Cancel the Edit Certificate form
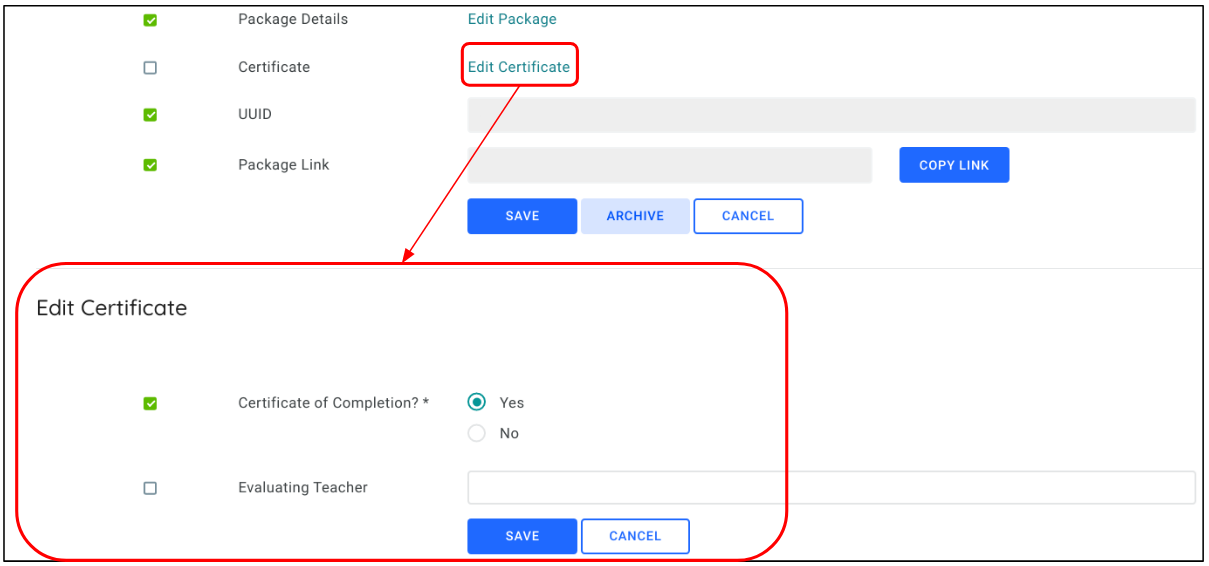The height and width of the screenshot is (566, 1209). click(635, 536)
